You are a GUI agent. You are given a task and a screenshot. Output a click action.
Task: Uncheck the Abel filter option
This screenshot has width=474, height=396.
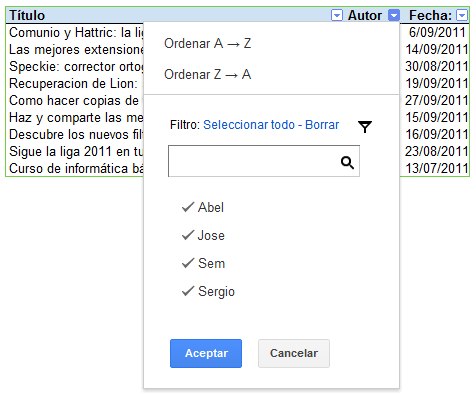point(203,207)
